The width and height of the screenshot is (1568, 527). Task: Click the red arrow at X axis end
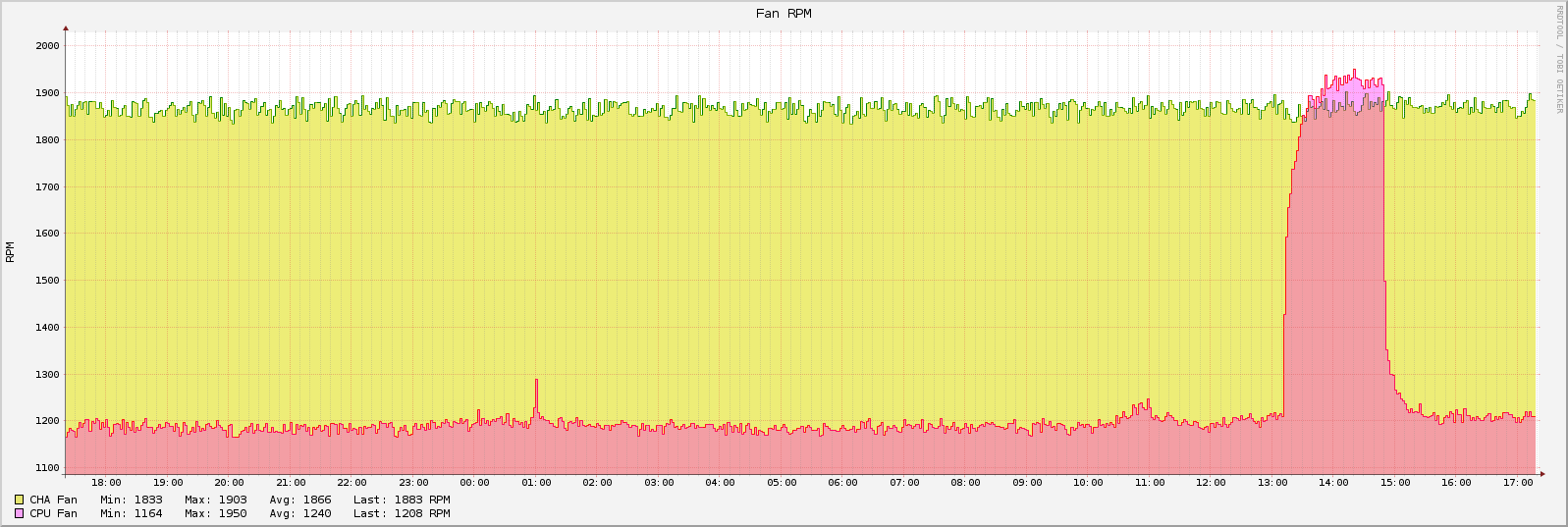click(x=1541, y=474)
